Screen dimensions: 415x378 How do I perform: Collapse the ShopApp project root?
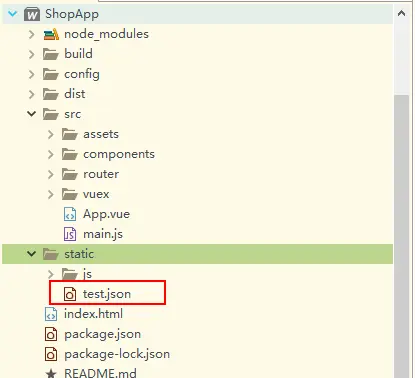click(13, 14)
